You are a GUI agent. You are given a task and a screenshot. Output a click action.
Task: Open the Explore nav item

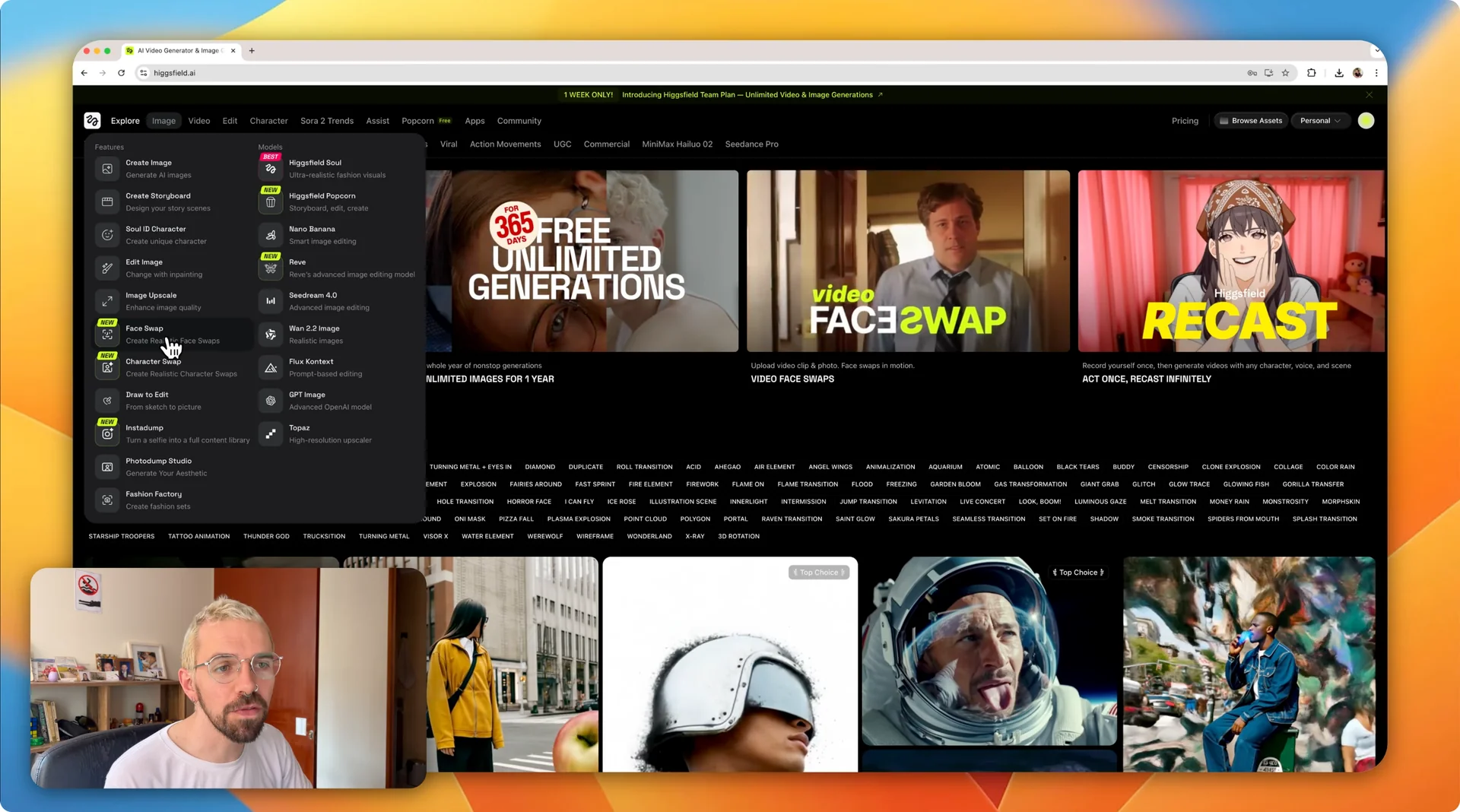125,121
